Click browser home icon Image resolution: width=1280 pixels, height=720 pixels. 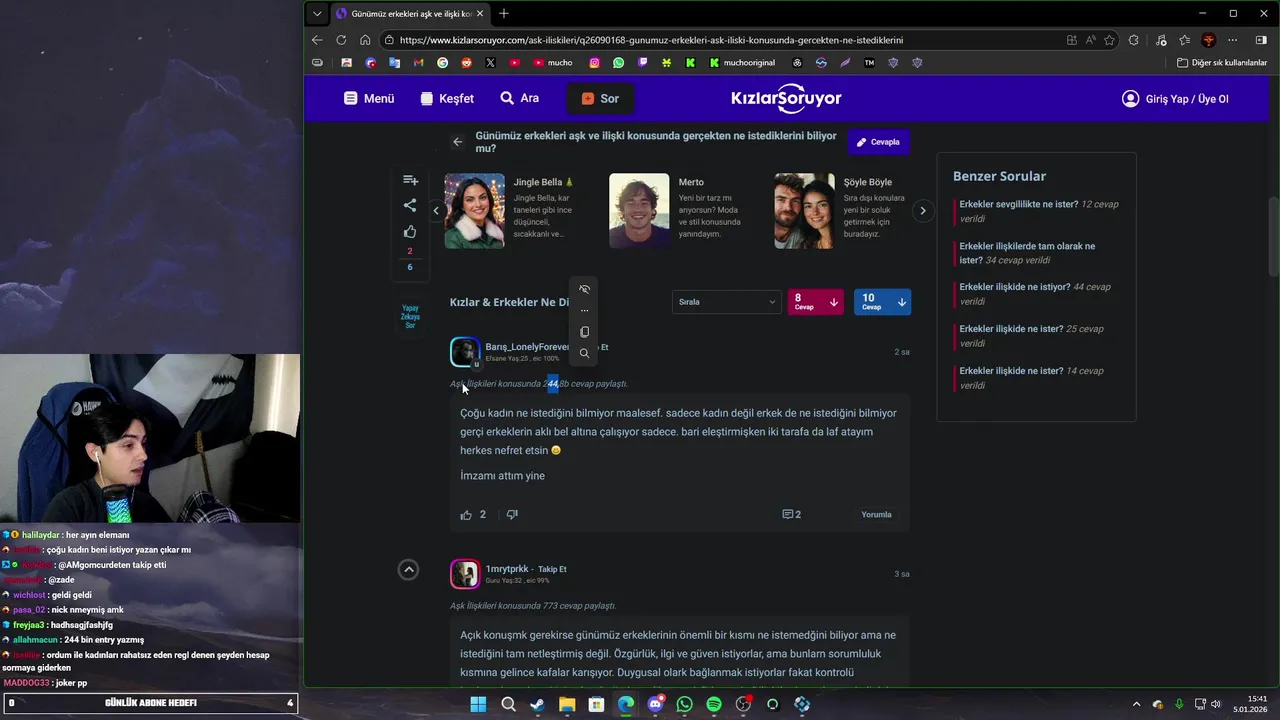365,40
